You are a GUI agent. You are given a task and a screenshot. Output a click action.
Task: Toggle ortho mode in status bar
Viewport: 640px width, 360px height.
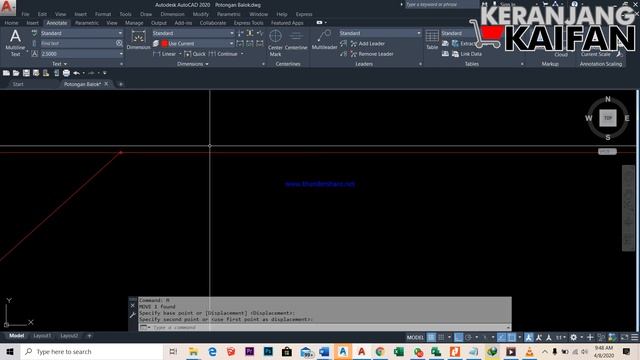pyautogui.click(x=458, y=337)
